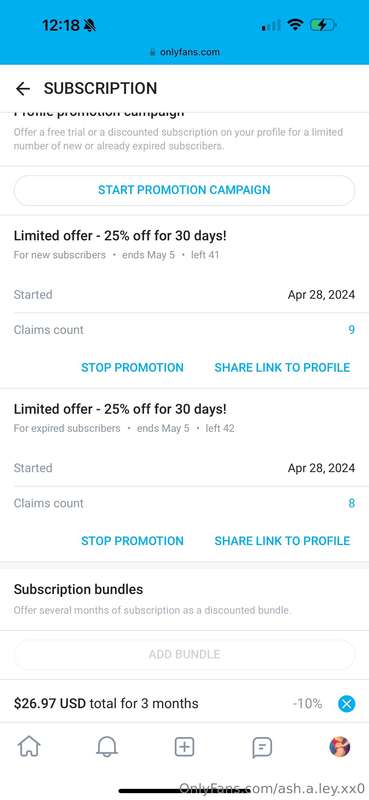The width and height of the screenshot is (369, 800).
Task: Tap the new post plus icon
Action: pyautogui.click(x=184, y=747)
